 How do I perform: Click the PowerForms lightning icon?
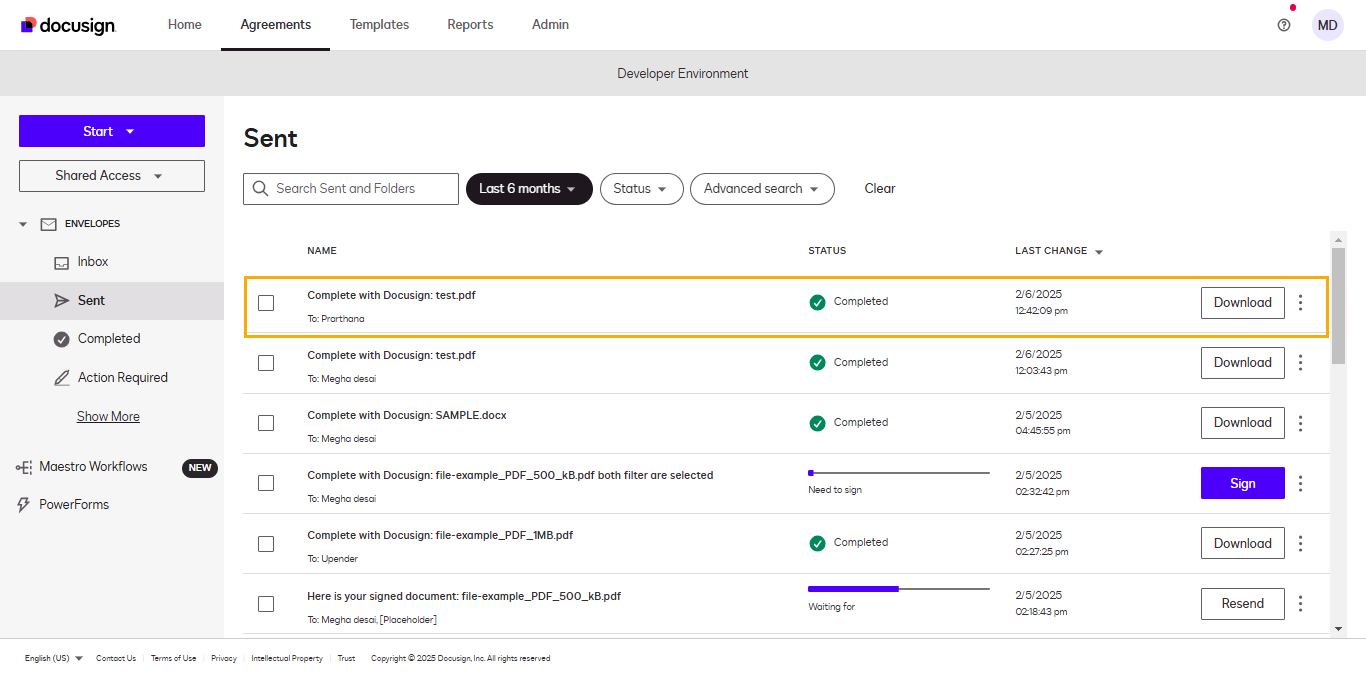24,505
